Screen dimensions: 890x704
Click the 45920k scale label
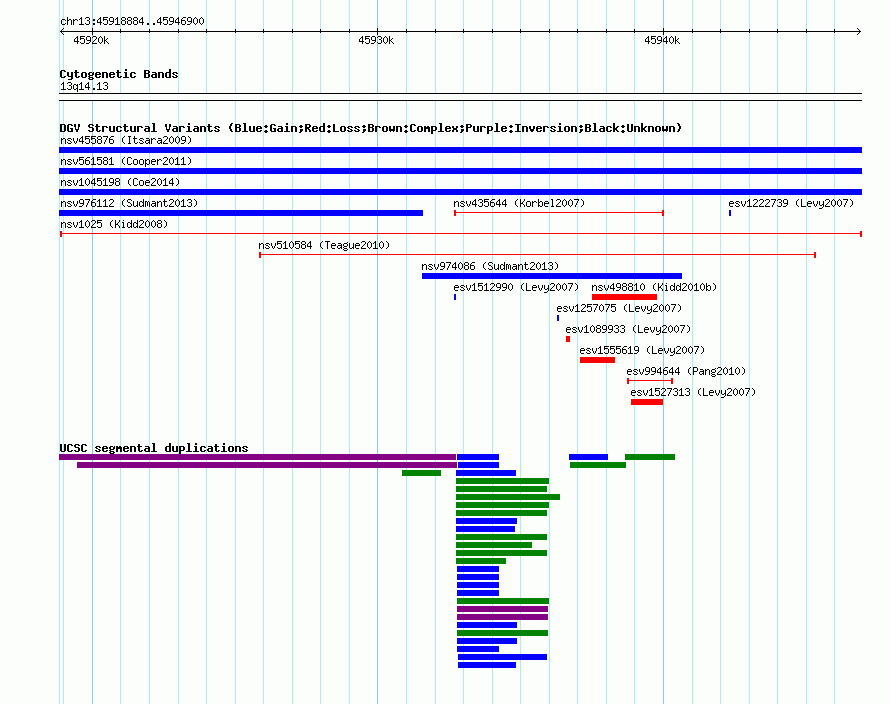pyautogui.click(x=91, y=40)
